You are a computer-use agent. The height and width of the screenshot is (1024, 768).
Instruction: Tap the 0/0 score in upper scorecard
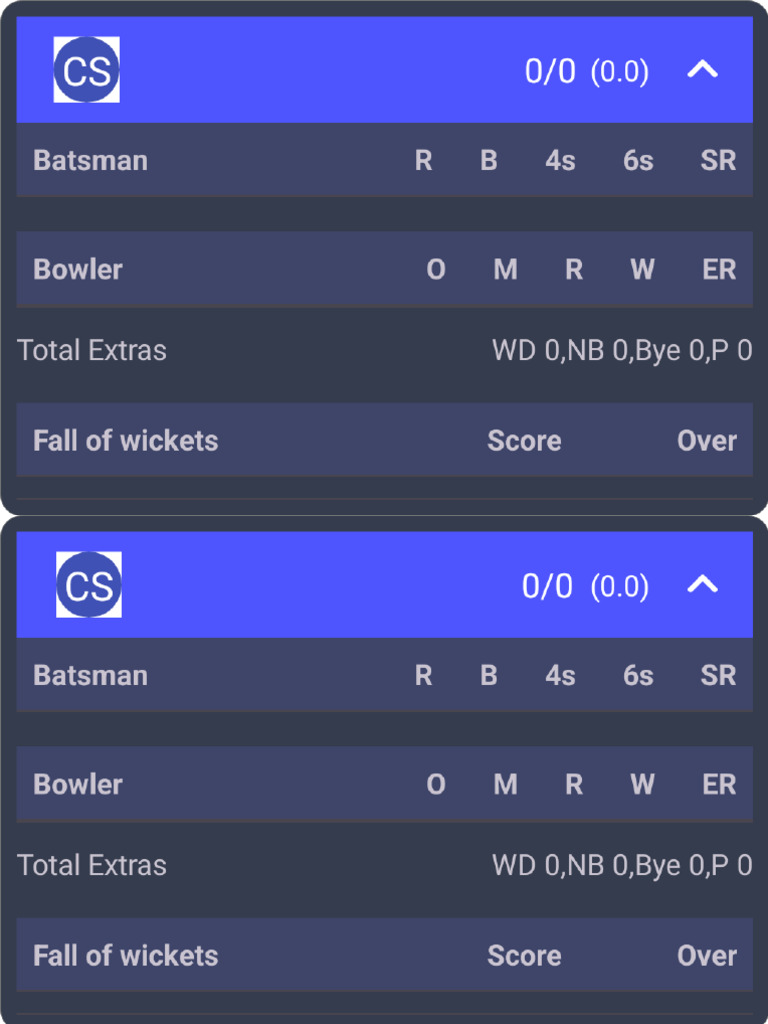550,72
